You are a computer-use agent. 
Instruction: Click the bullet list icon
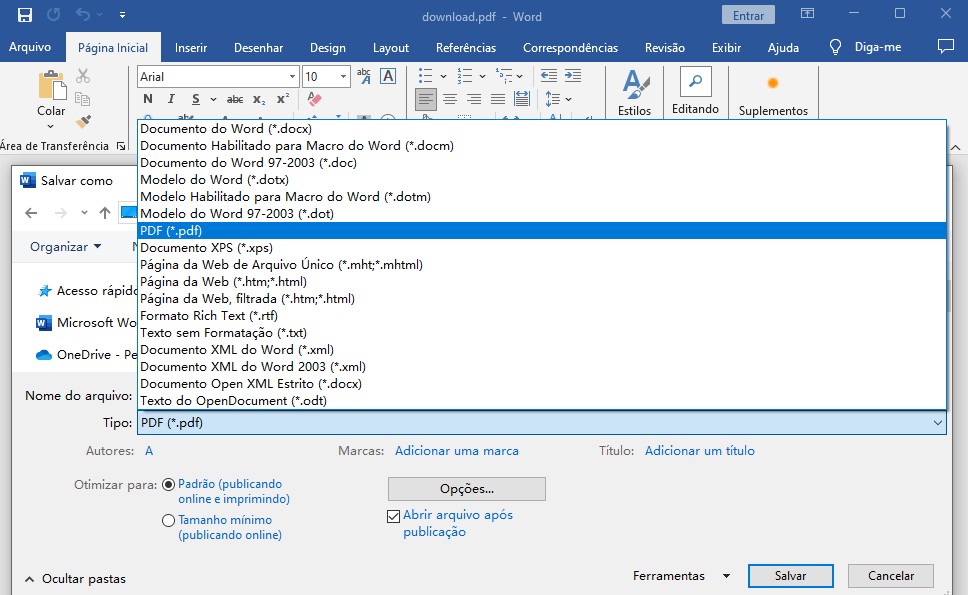425,76
